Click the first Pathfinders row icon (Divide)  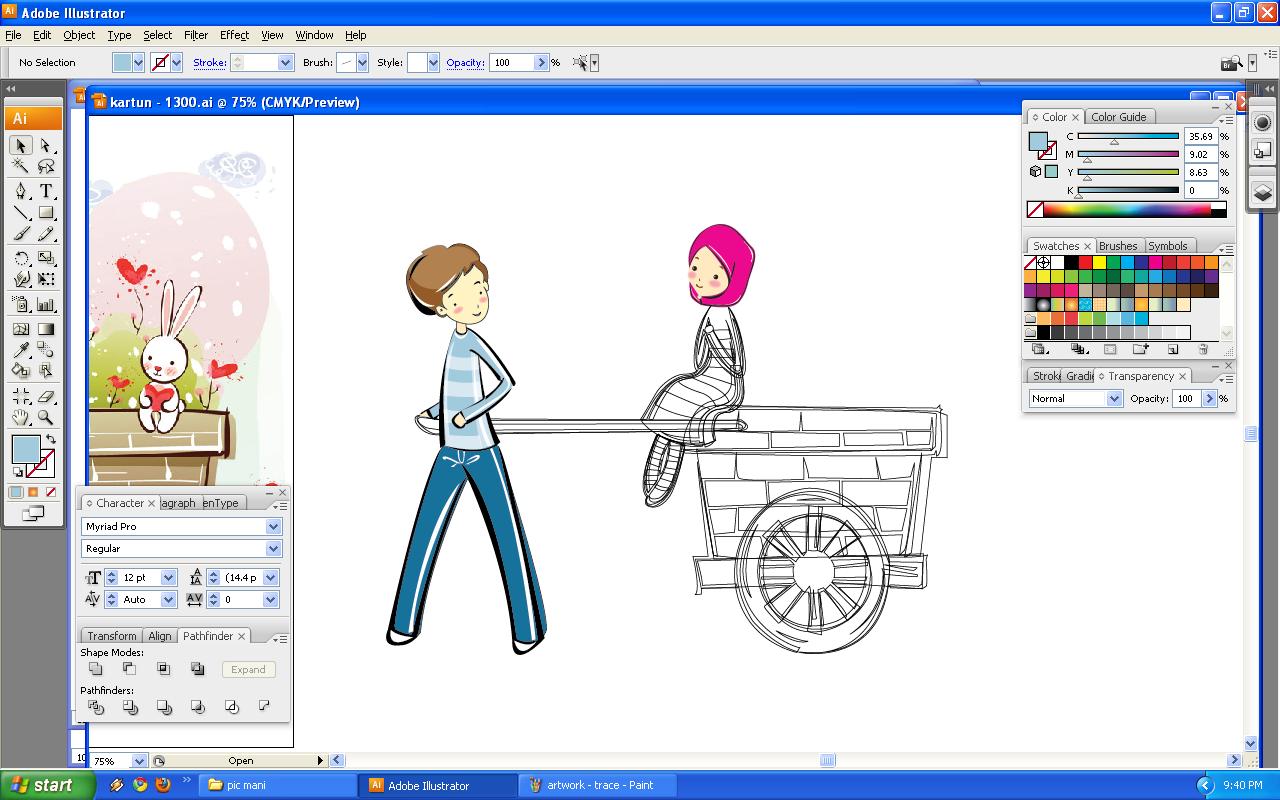(x=96, y=707)
